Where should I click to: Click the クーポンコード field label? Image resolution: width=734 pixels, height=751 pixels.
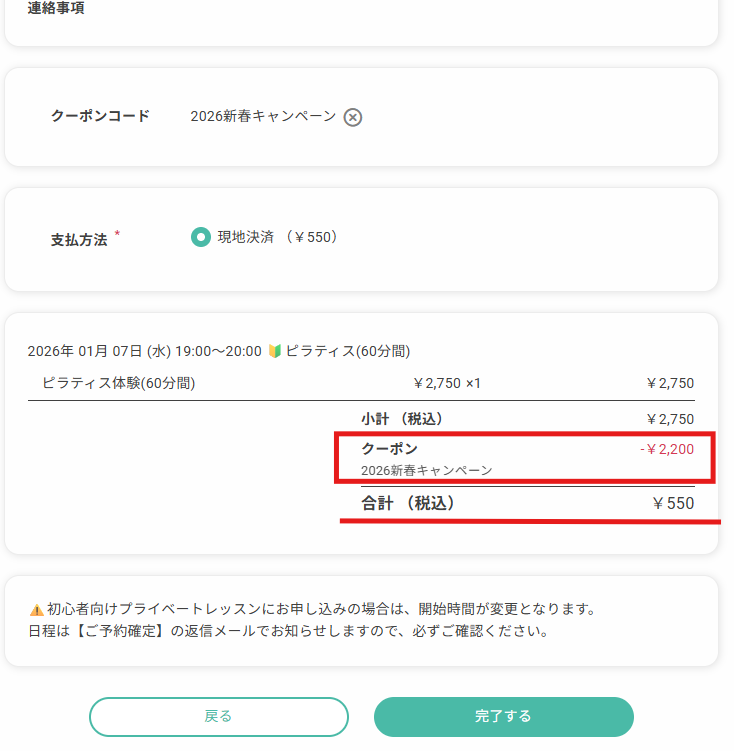(x=100, y=116)
